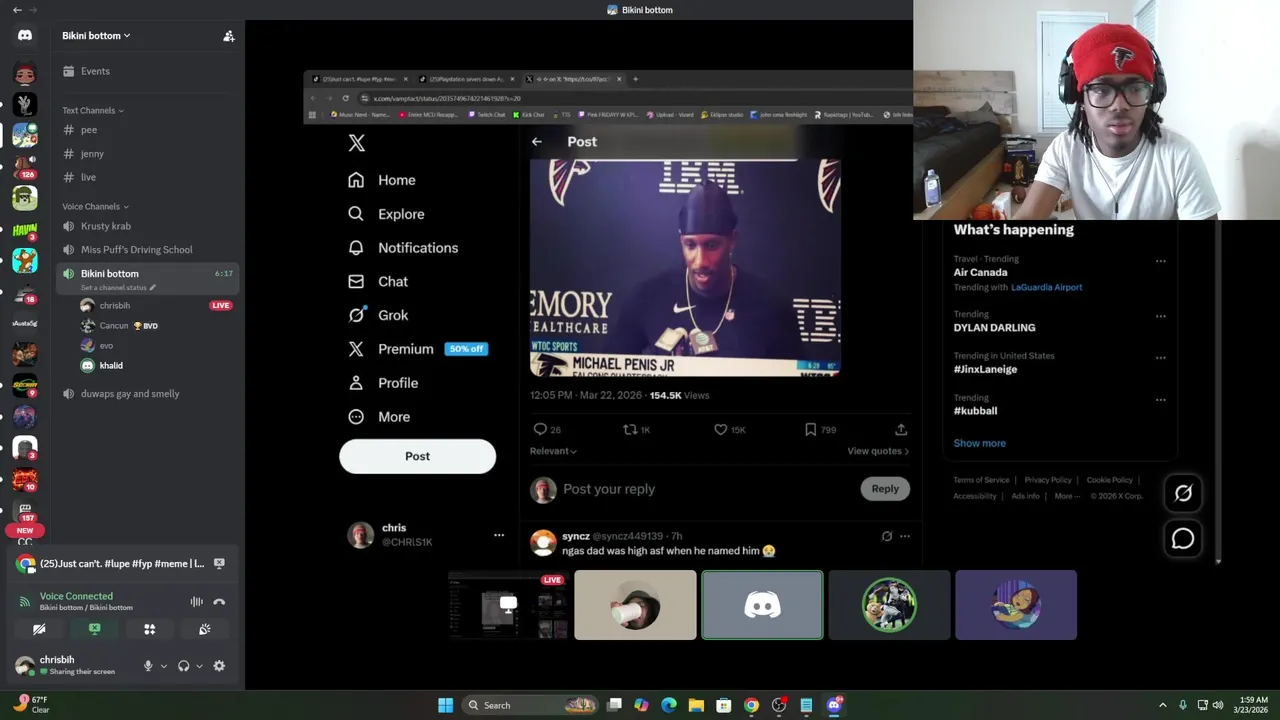Open chris account menu dots
The image size is (1280, 720).
pyautogui.click(x=499, y=535)
